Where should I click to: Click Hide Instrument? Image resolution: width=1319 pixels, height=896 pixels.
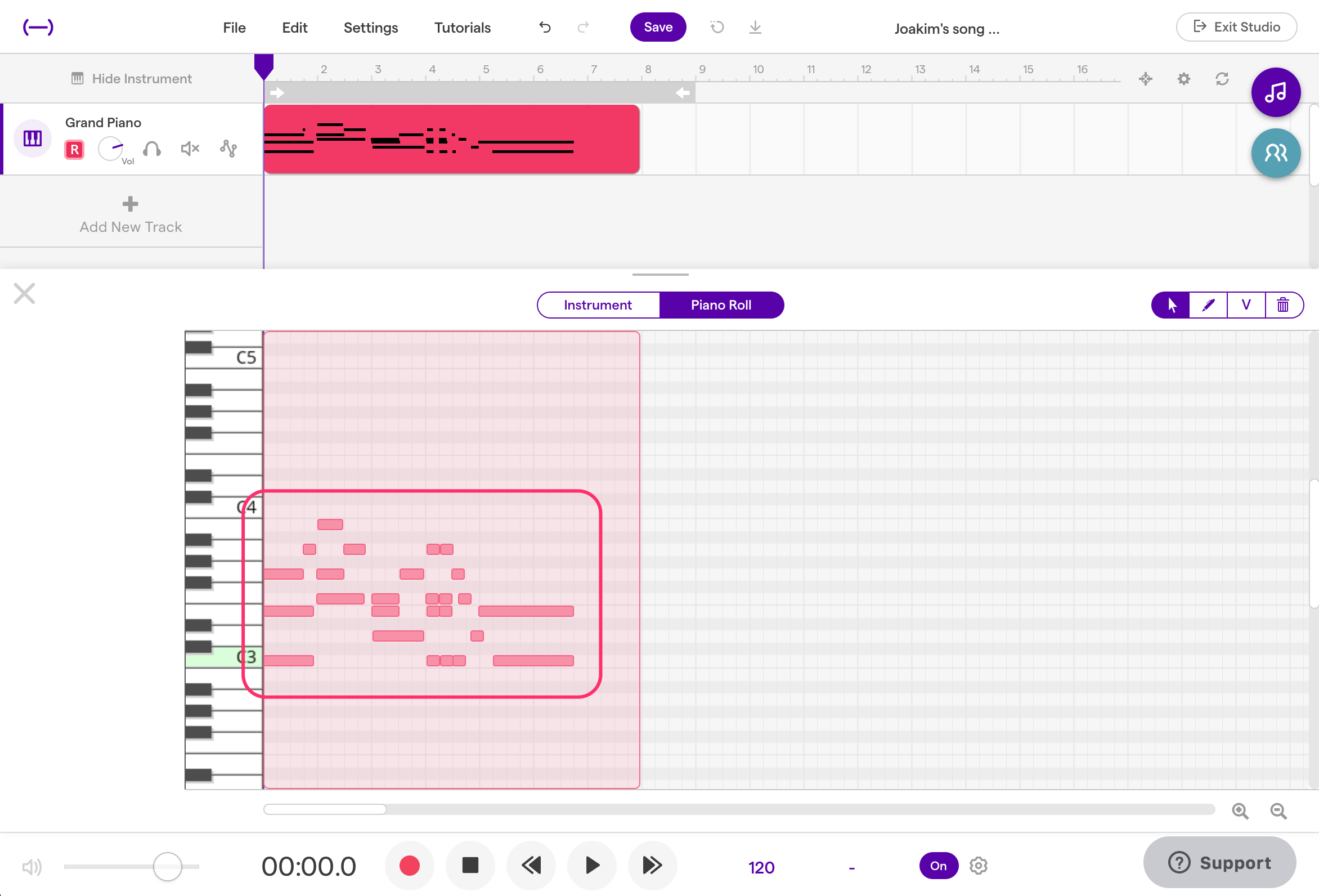pos(132,78)
